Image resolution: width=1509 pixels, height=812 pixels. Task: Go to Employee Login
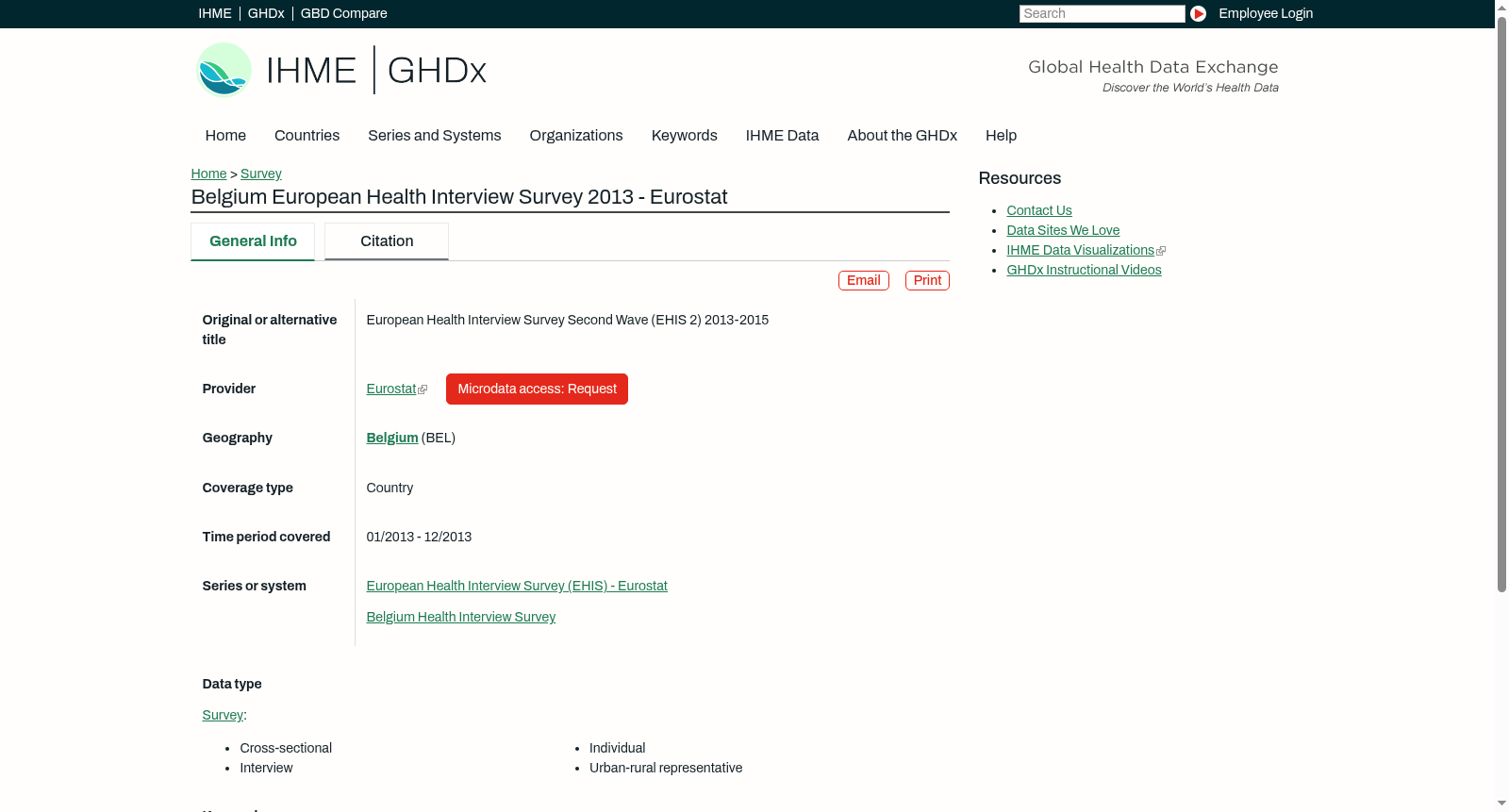[1266, 13]
